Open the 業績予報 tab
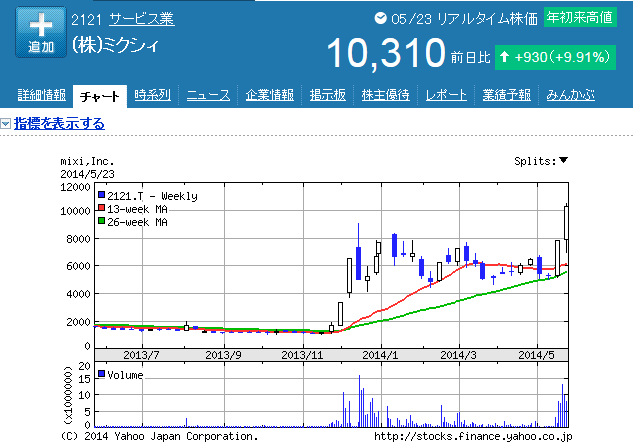 coord(507,95)
